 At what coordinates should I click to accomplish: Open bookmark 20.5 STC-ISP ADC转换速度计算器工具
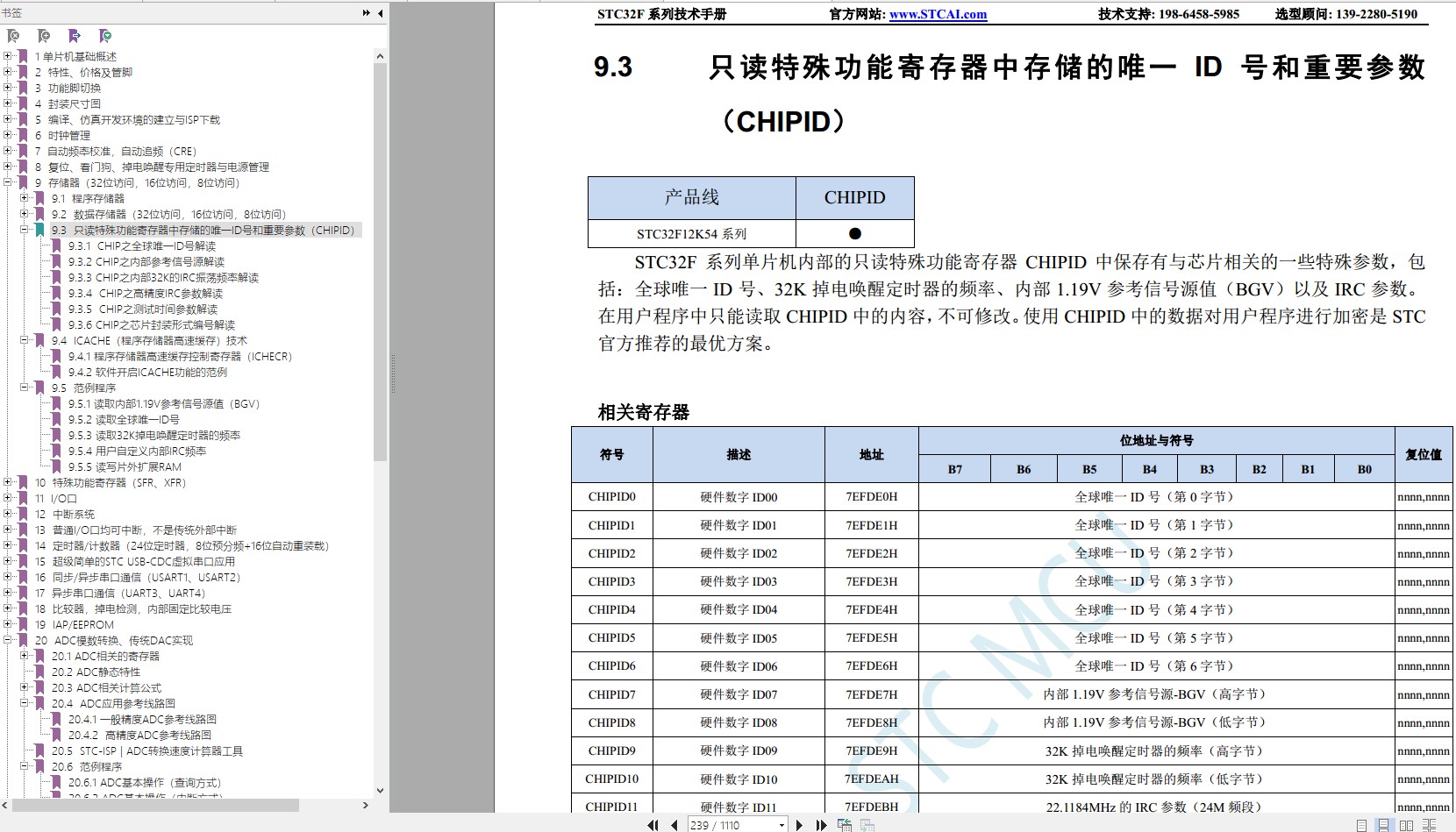(147, 751)
